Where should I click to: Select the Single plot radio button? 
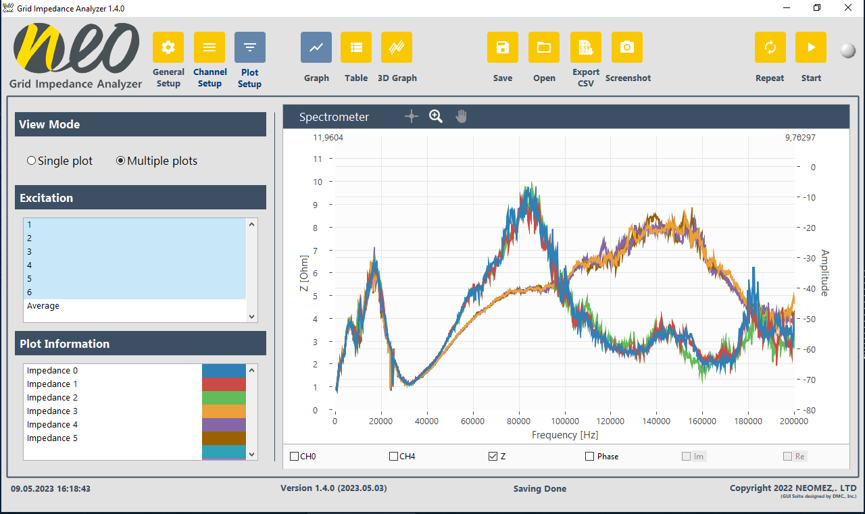click(x=32, y=161)
